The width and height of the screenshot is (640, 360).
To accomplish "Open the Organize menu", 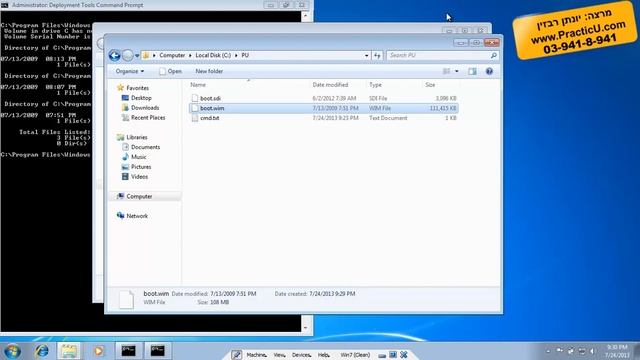I will (129, 71).
